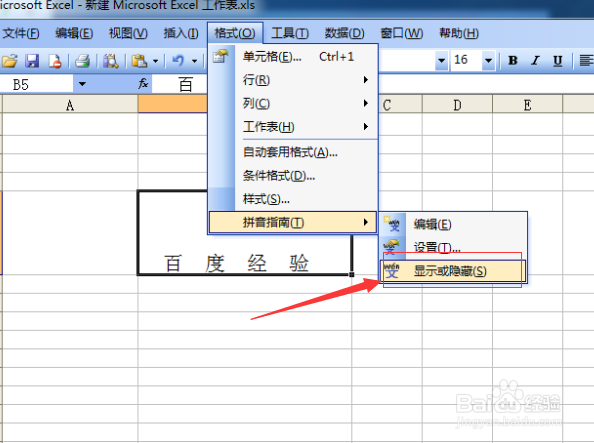Choose 条件格式(D)... Conditional Formatting entry
Image resolution: width=594 pixels, height=443 pixels.
293,175
